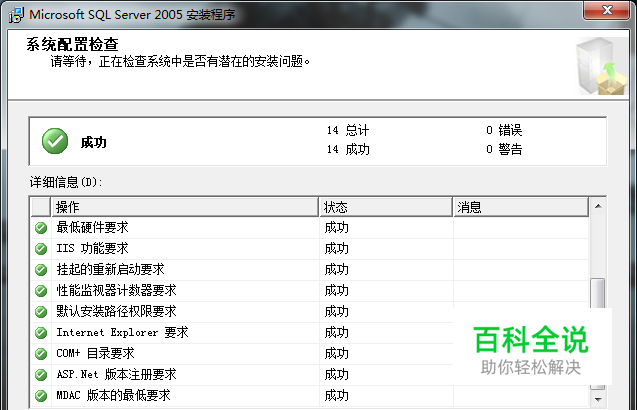Click the server box graphic in header
The image size is (637, 410).
pyautogui.click(x=601, y=66)
